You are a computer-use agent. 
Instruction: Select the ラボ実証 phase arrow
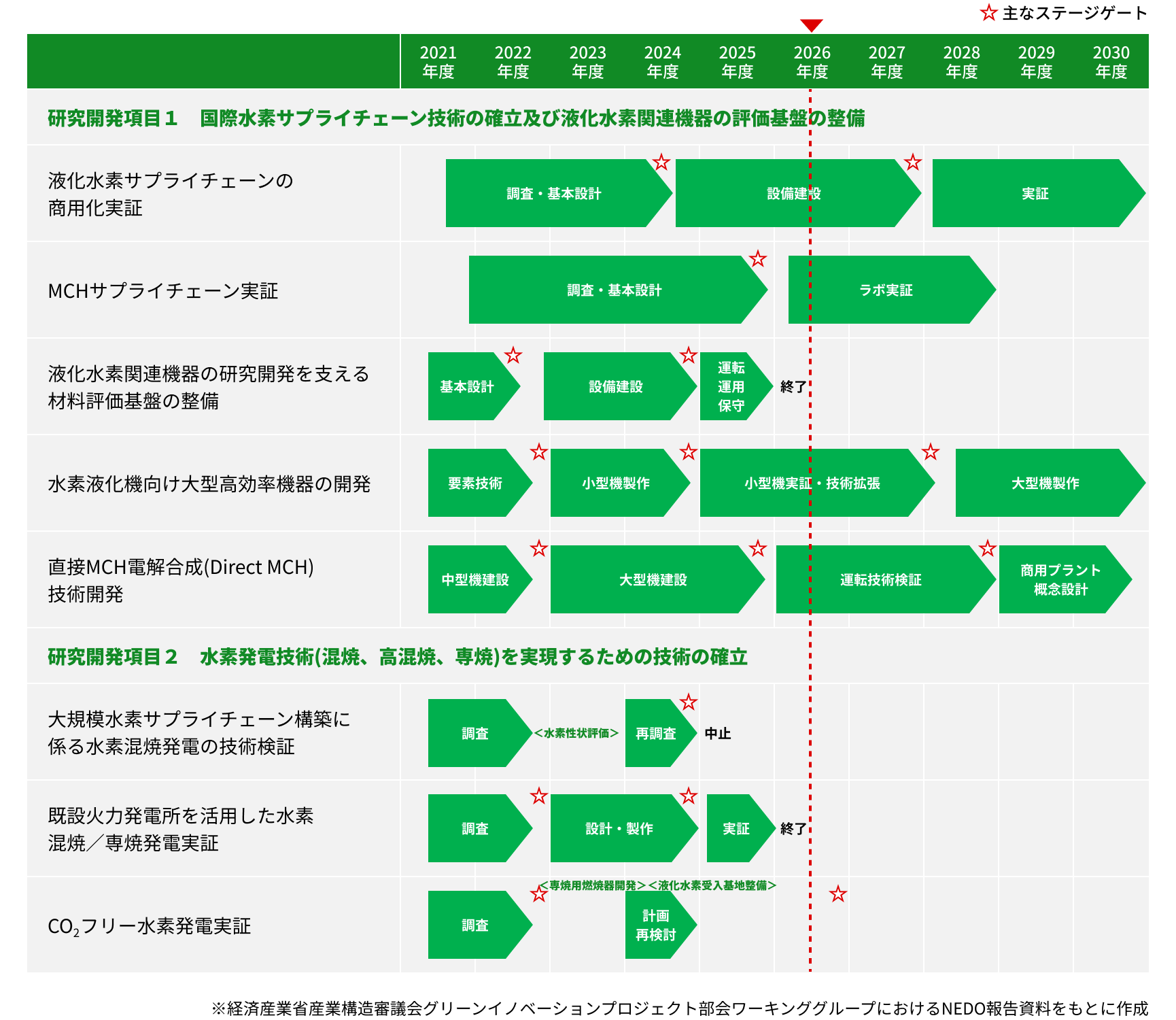point(892,290)
